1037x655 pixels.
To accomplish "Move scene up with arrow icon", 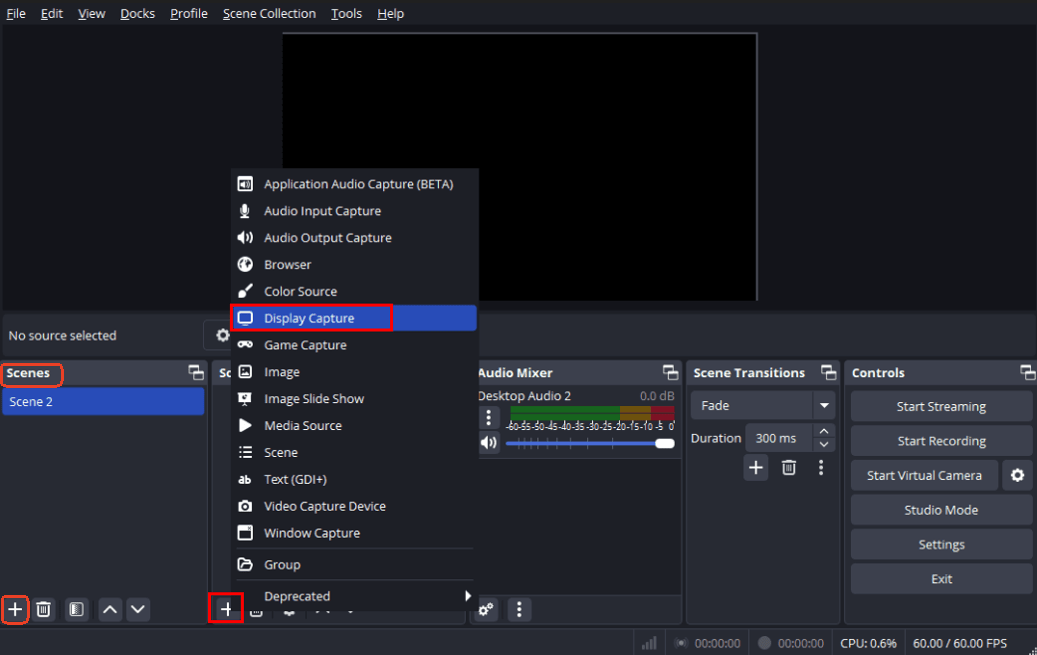I will (110, 609).
